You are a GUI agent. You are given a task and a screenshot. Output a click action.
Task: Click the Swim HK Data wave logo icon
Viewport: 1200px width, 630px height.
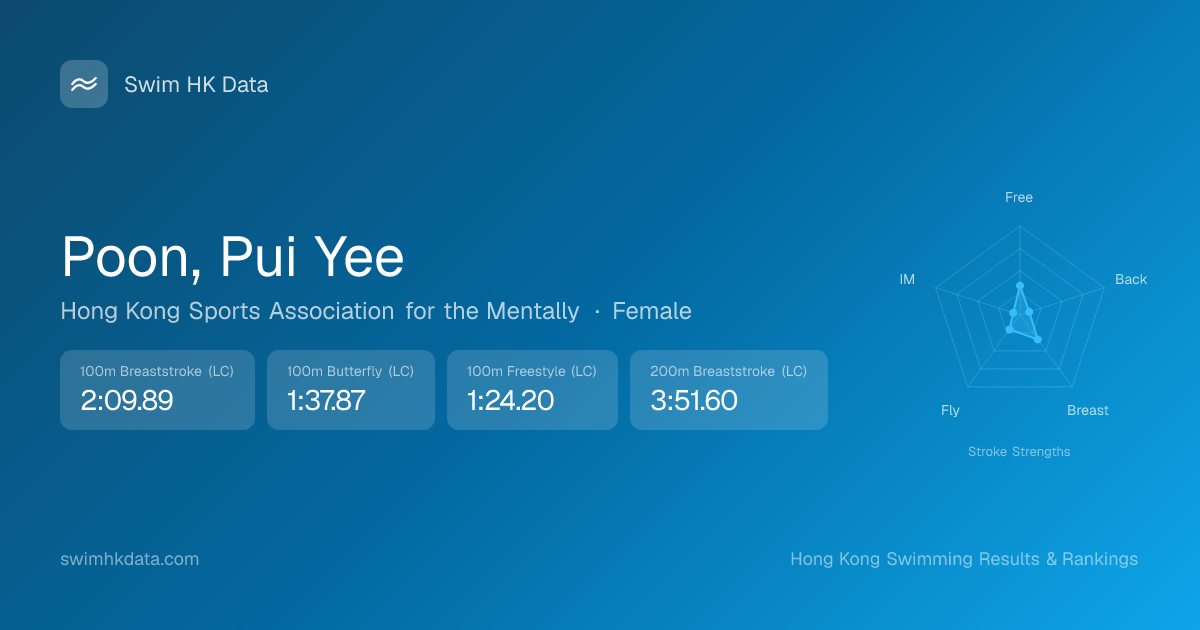click(84, 84)
